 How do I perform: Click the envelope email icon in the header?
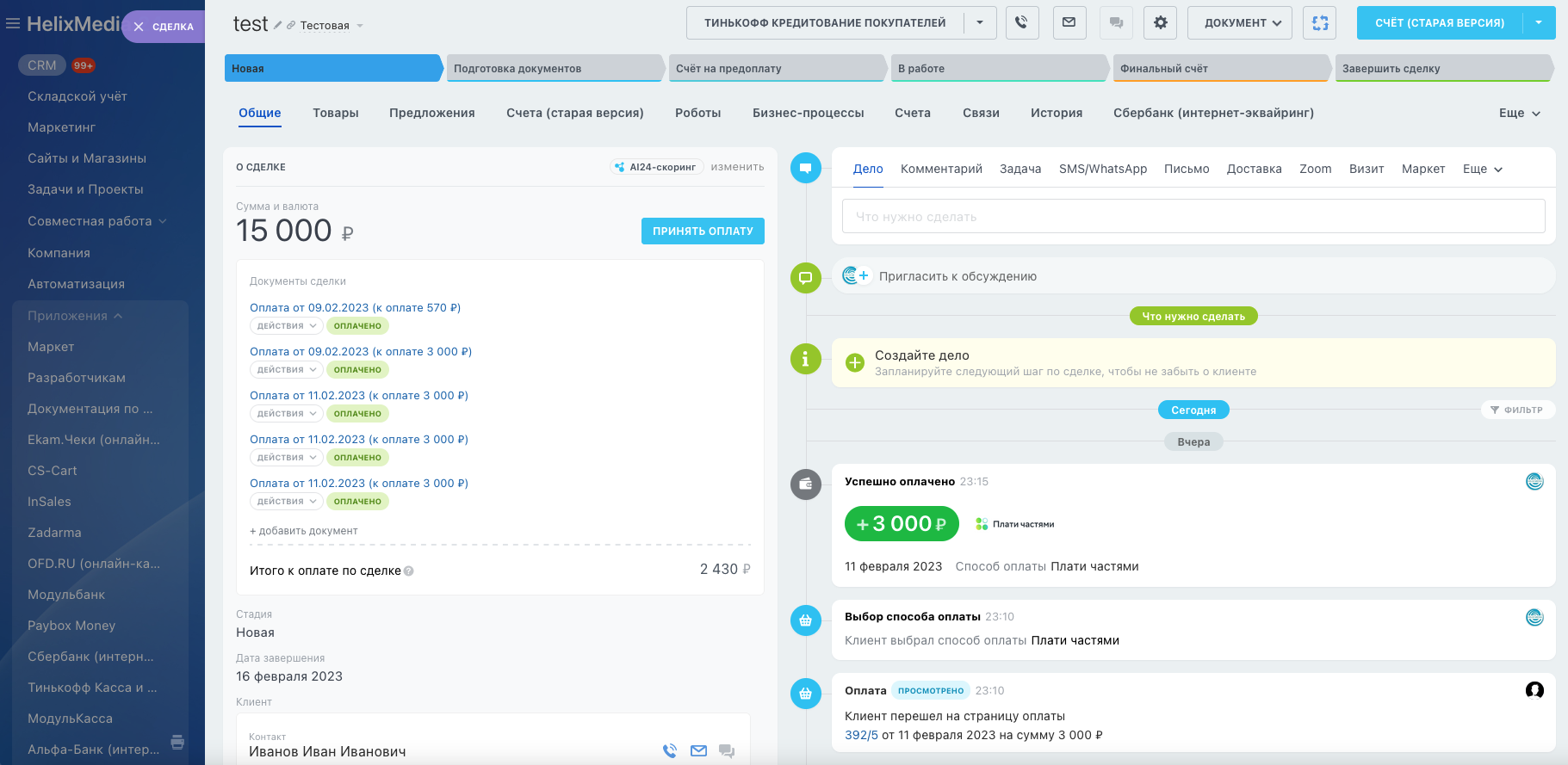click(x=1069, y=22)
